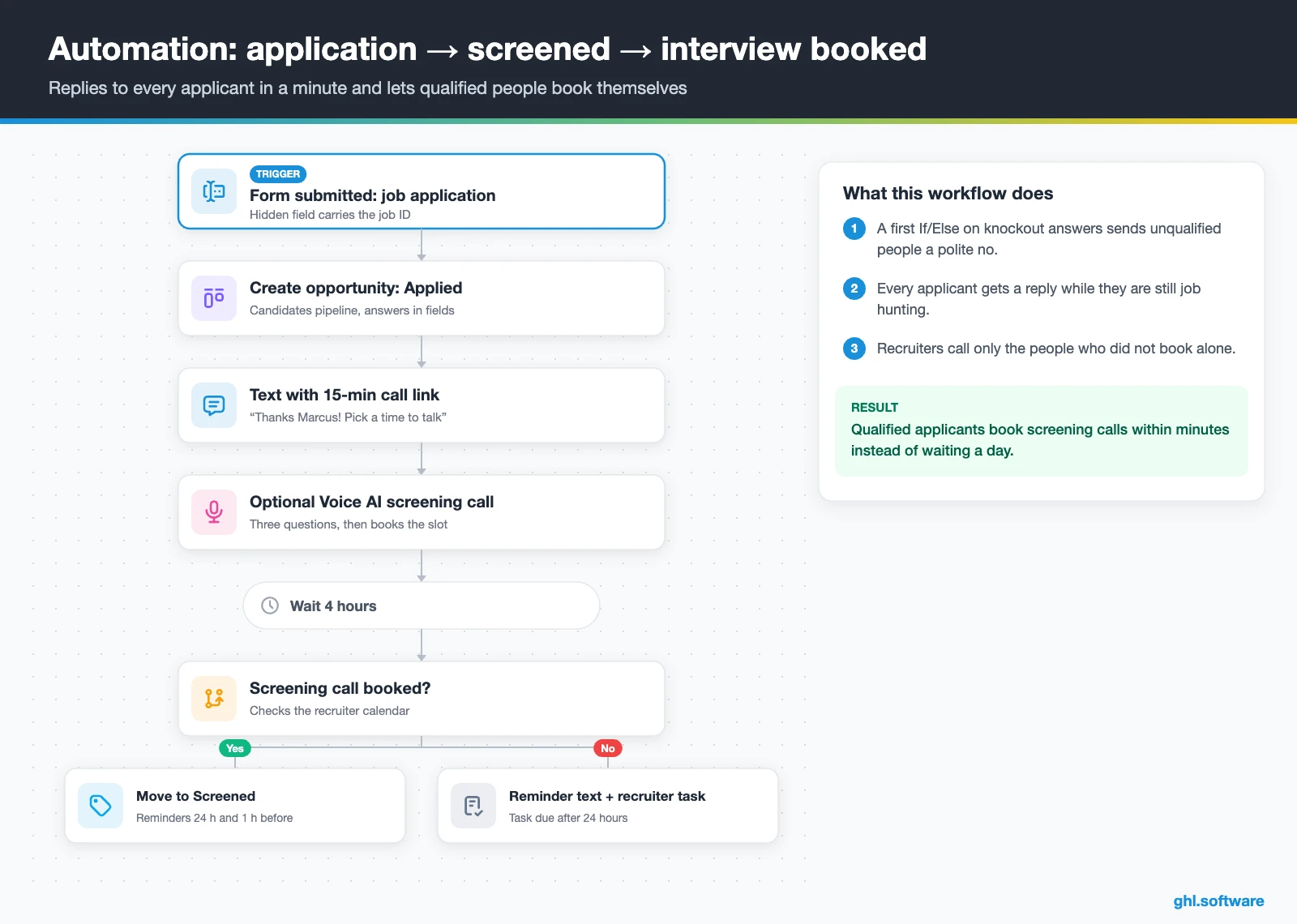Viewport: 1297px width, 924px height.
Task: Click the task checklist icon on the Reminder card
Action: coord(473,806)
